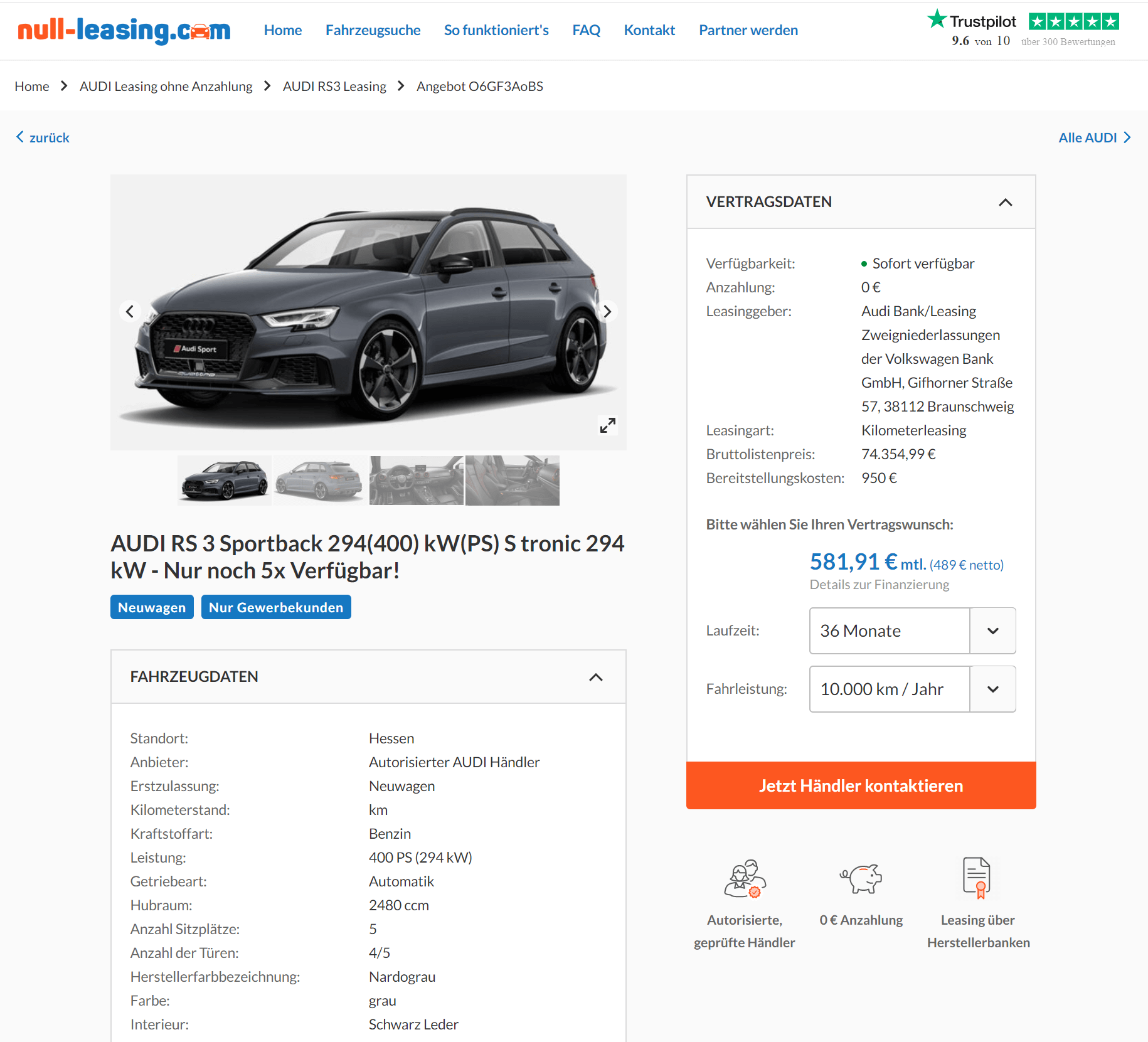The height and width of the screenshot is (1042, 1148).
Task: Show previous car photo with left arrow
Action: click(130, 311)
